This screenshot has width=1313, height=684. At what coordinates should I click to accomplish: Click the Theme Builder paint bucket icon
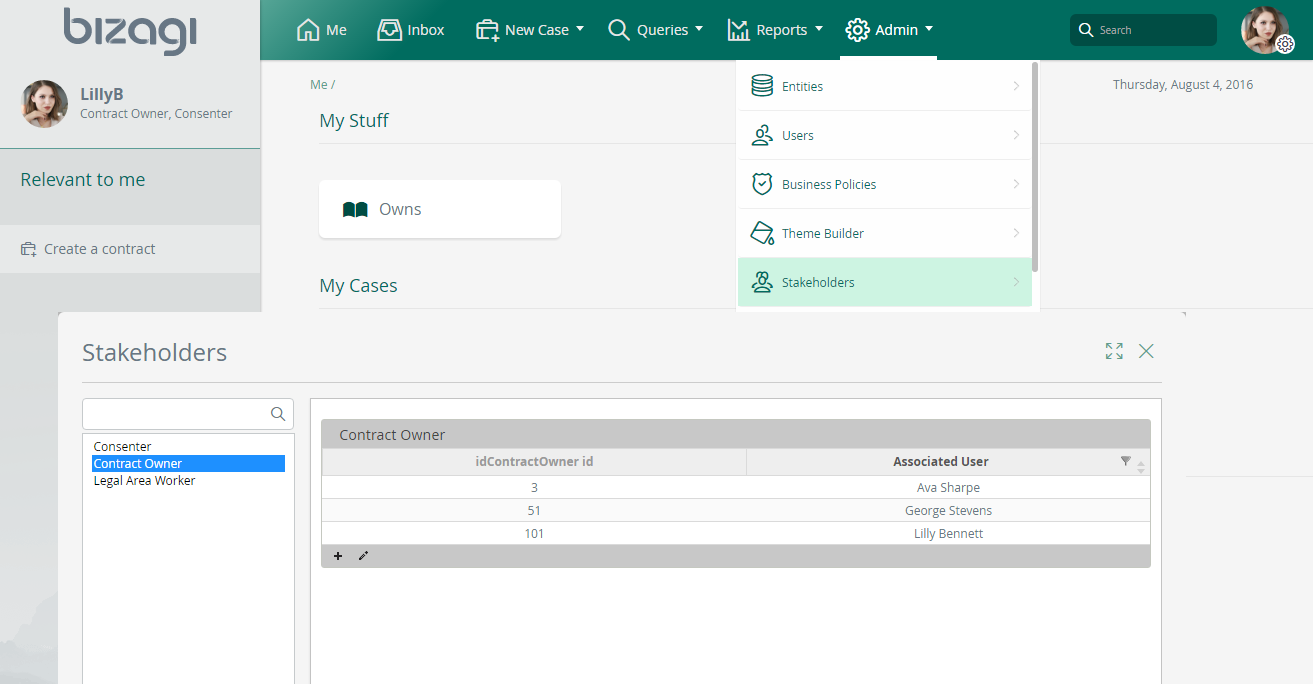click(762, 233)
